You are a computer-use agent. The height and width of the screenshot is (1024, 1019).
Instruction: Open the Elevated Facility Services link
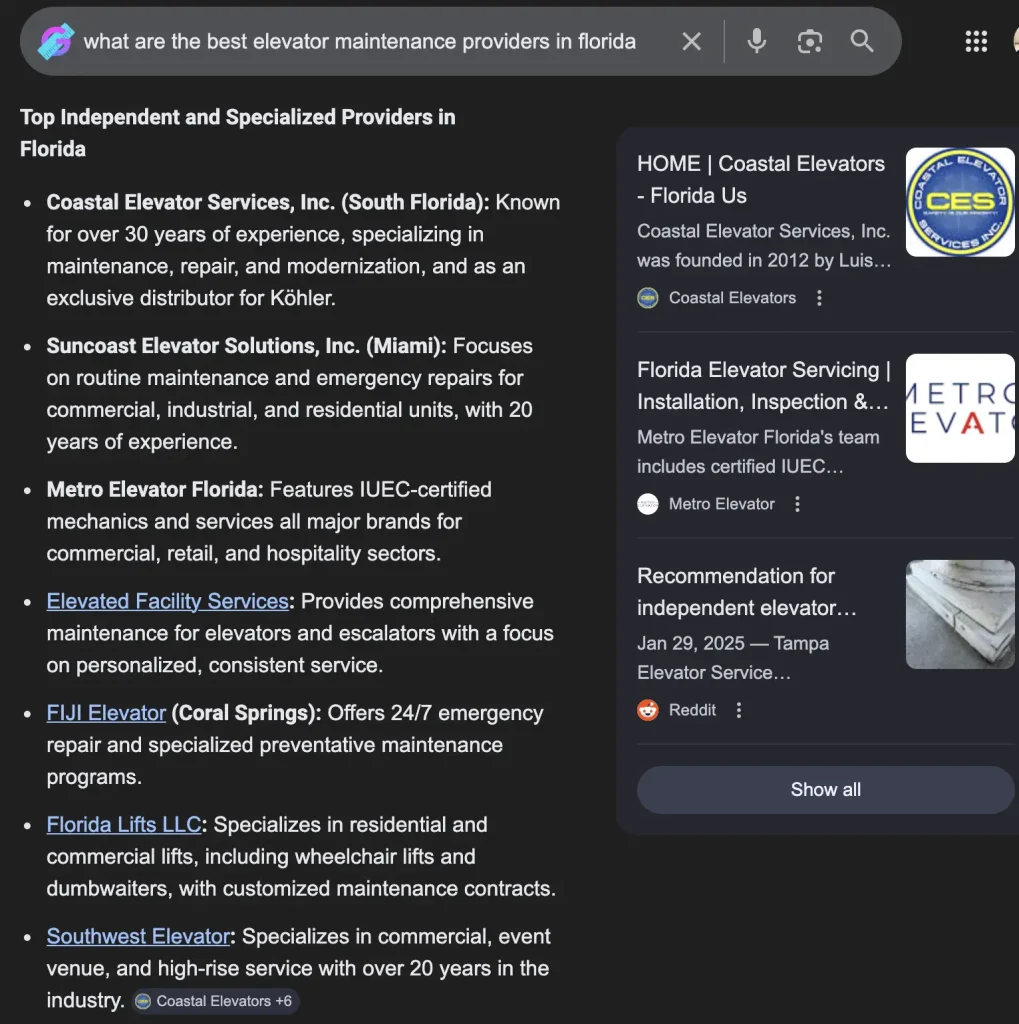(x=167, y=602)
